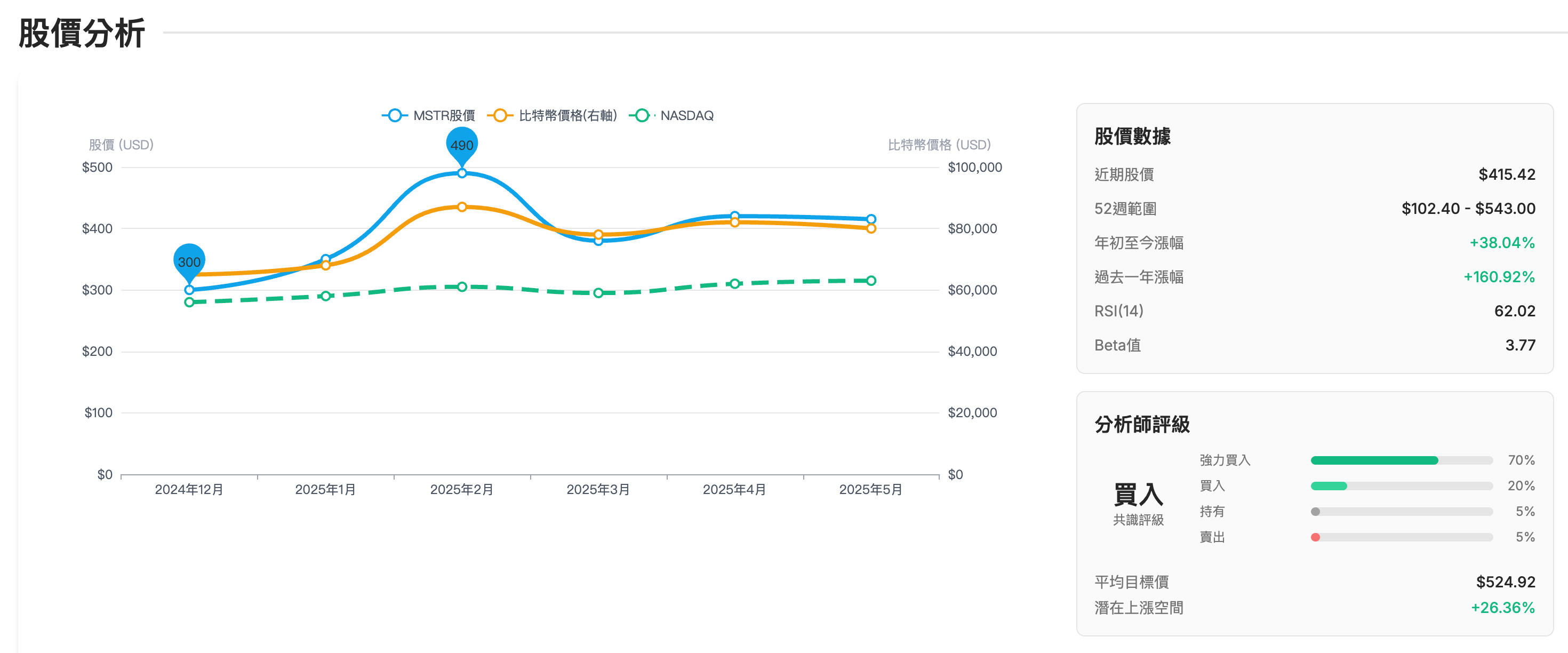Click the 490 peak marker pin

coord(462,145)
